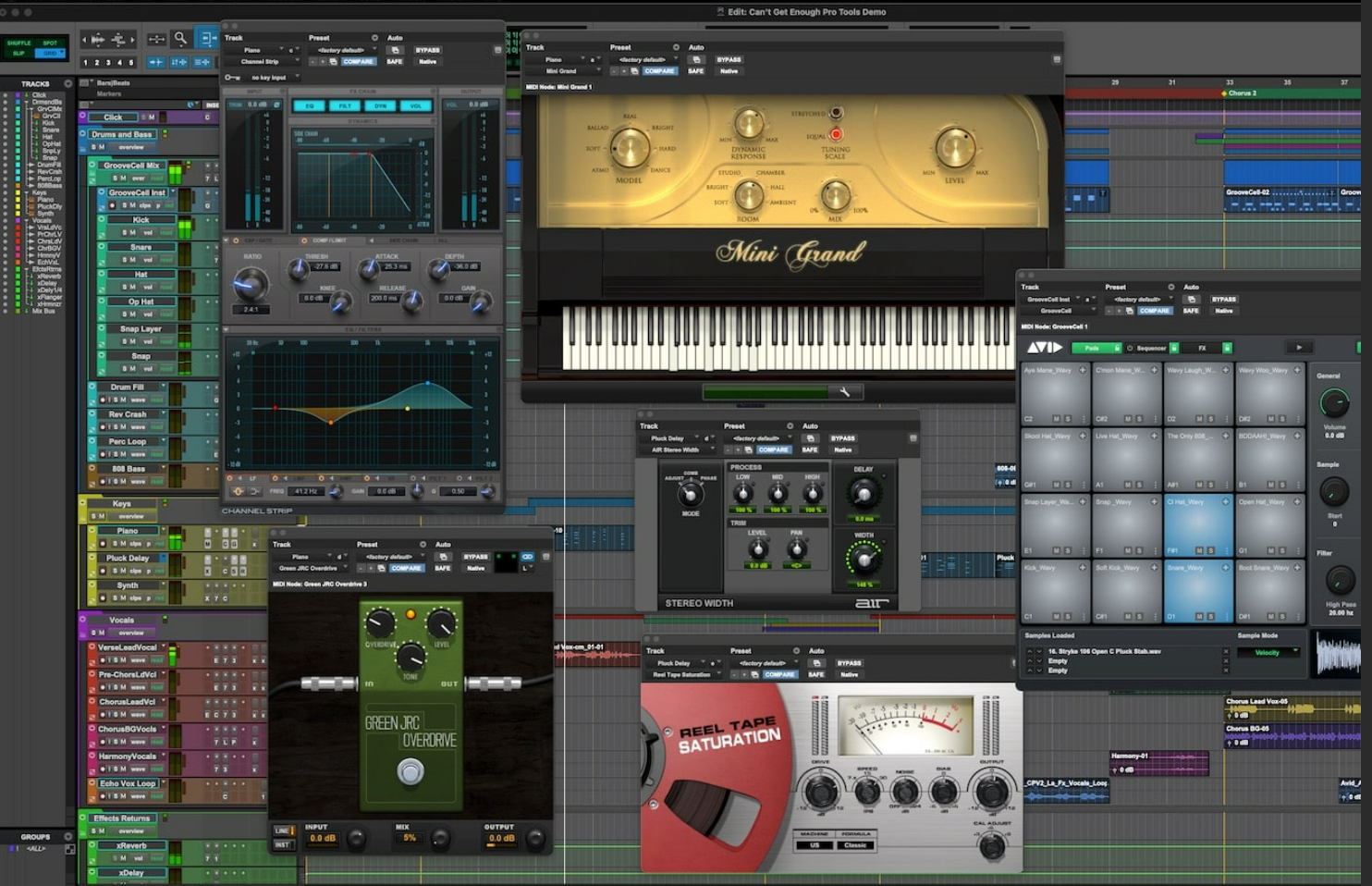This screenshot has height=886, width=1372.
Task: Click the FX tab lock icon
Action: tap(1227, 348)
